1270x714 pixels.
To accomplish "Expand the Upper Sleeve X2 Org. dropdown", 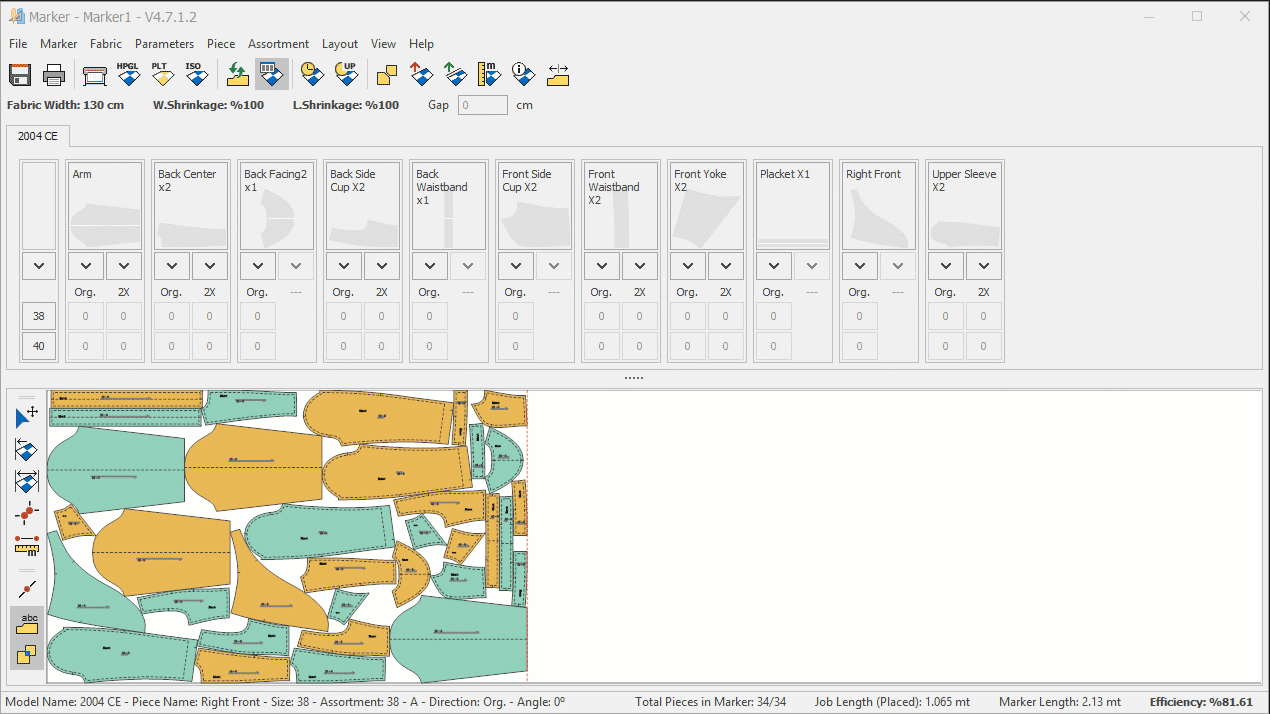I will click(x=945, y=266).
